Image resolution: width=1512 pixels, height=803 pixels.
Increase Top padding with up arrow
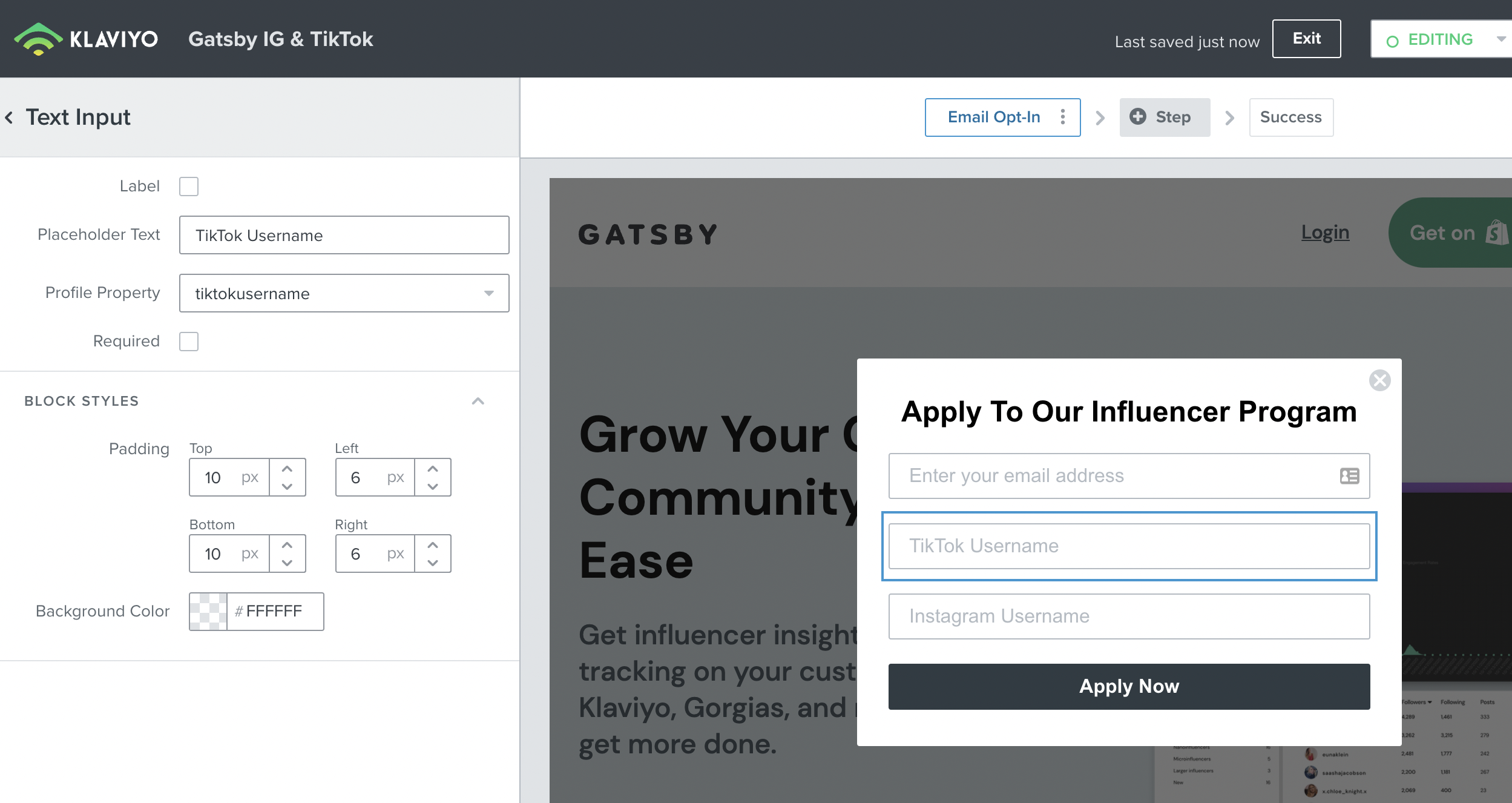click(x=288, y=468)
